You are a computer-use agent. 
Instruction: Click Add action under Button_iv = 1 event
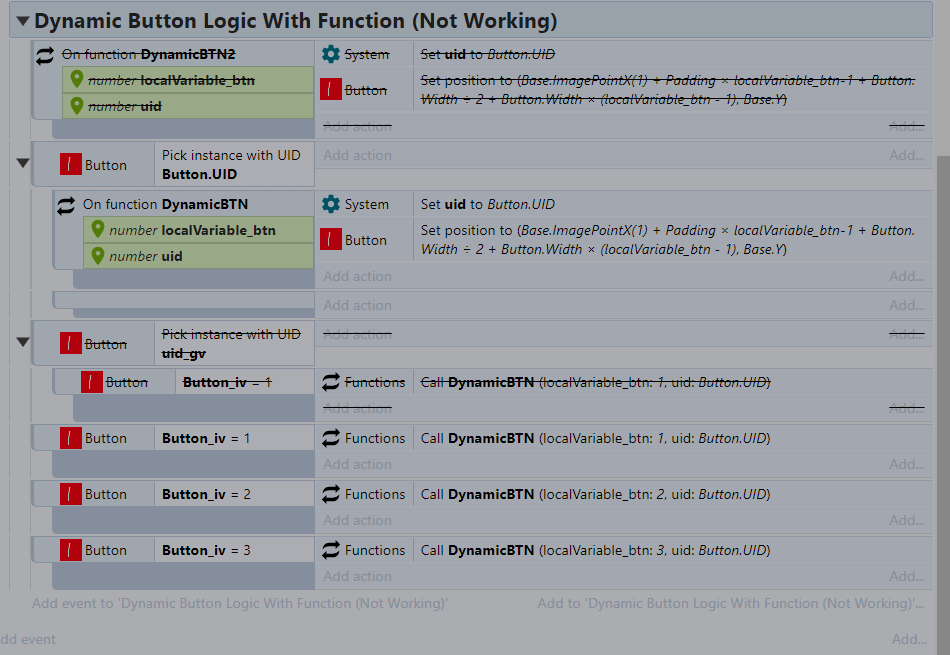click(x=357, y=465)
